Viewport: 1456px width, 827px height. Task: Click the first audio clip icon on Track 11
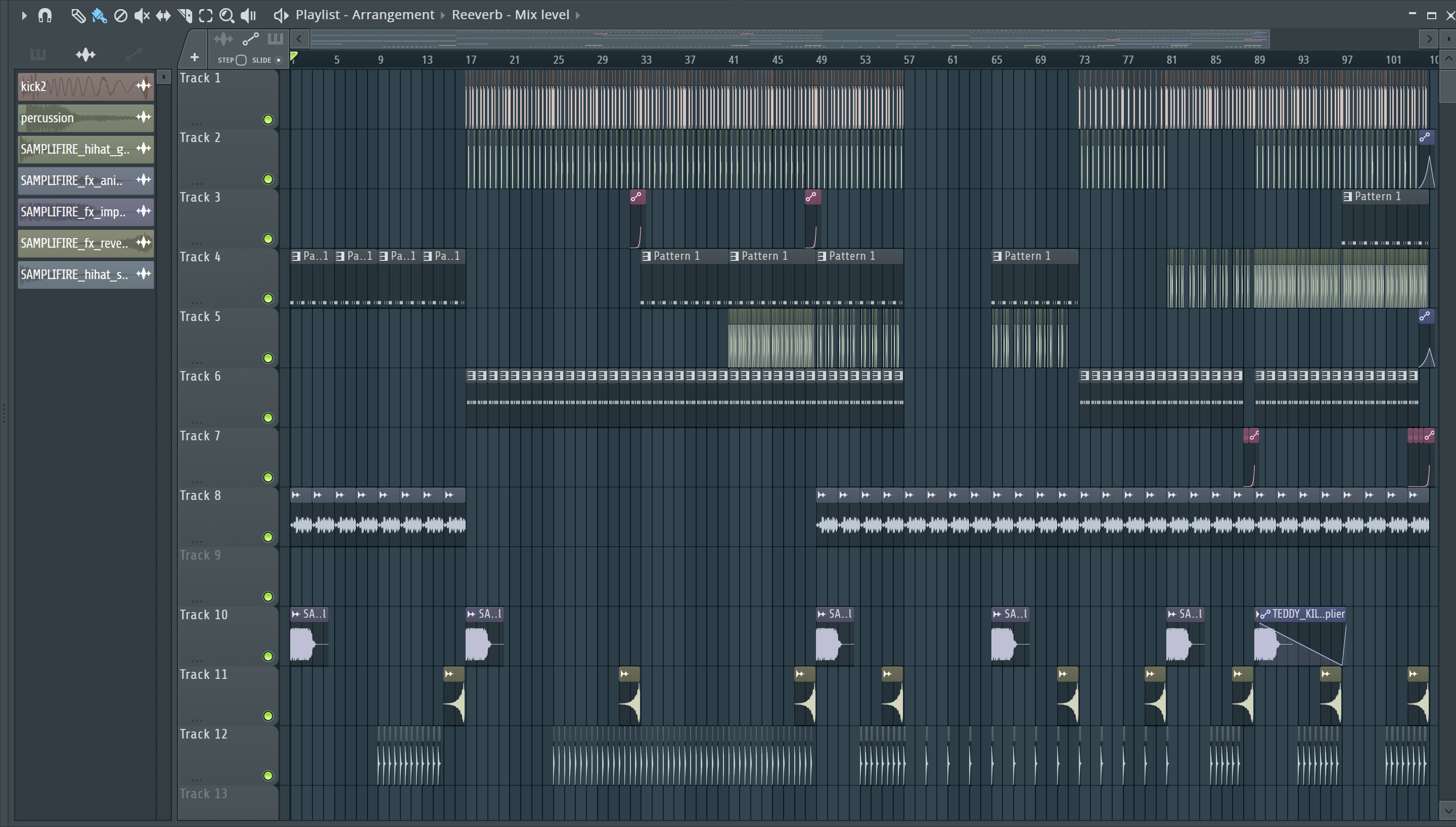click(x=450, y=674)
